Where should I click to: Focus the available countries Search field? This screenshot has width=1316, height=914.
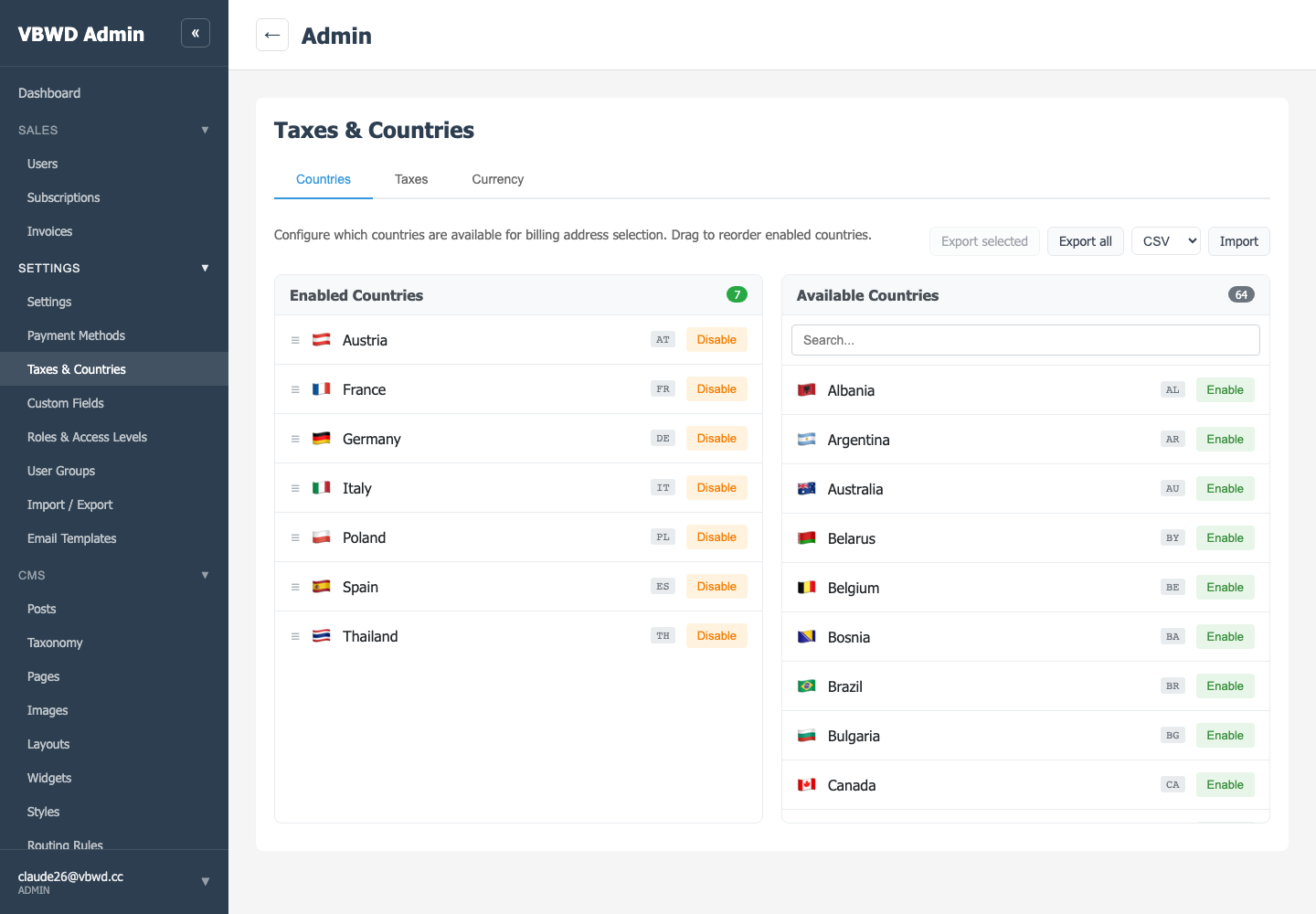(x=1025, y=340)
